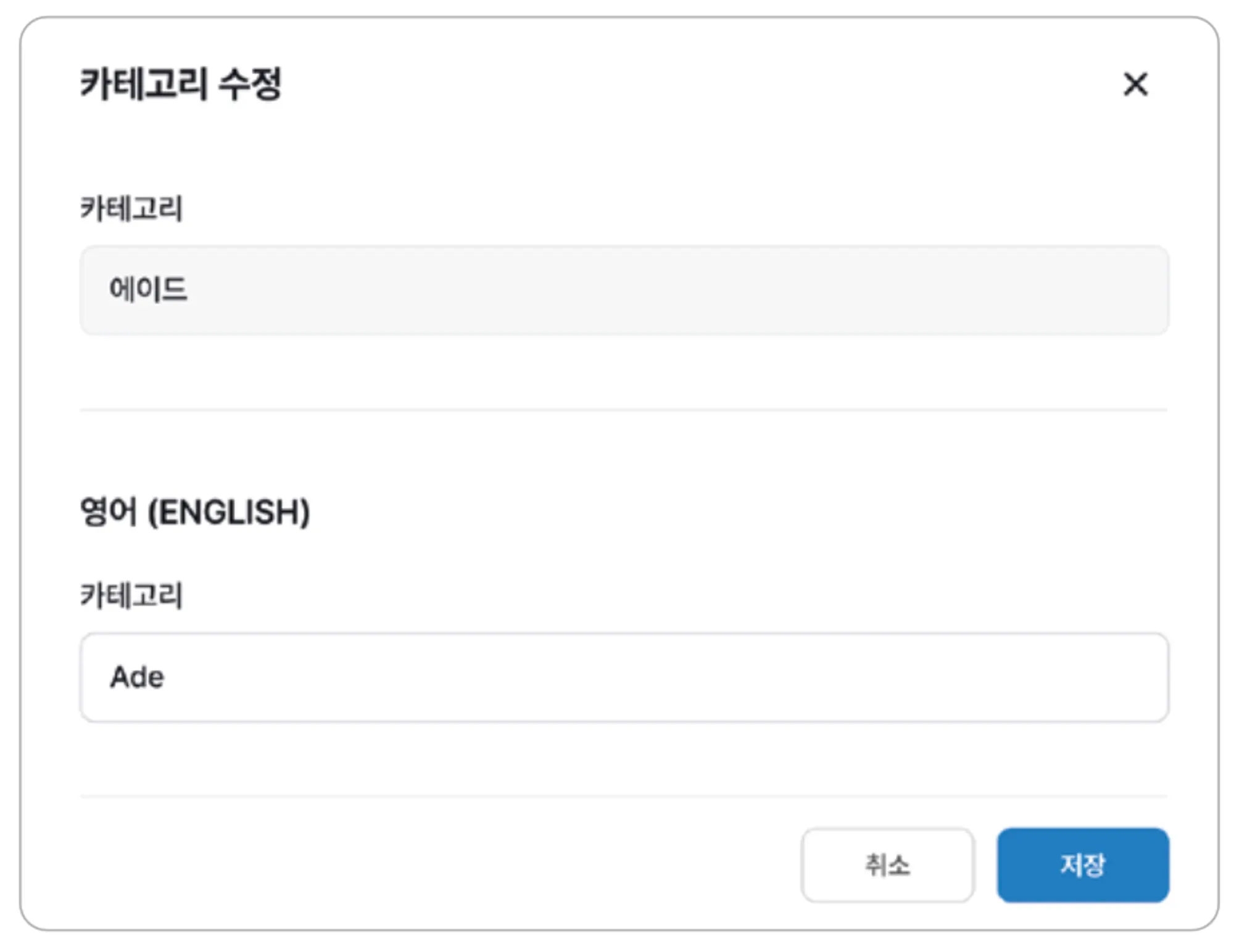Click the disabled 에이드 category field
1234x952 pixels.
(623, 290)
